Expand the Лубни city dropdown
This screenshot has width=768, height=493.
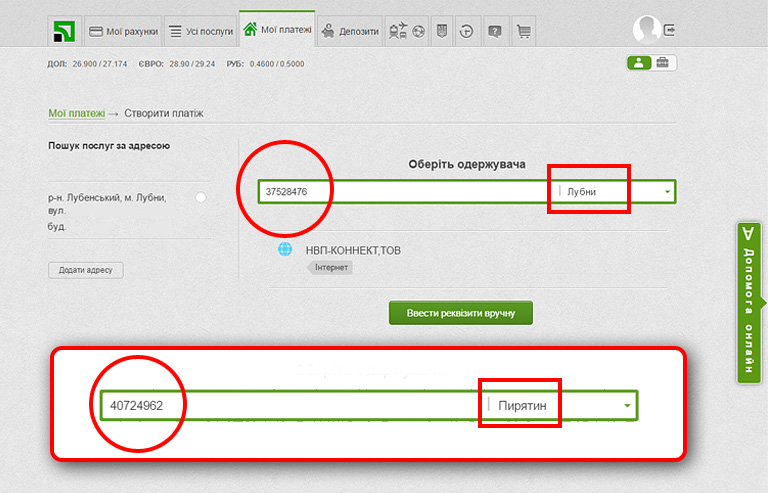click(667, 192)
